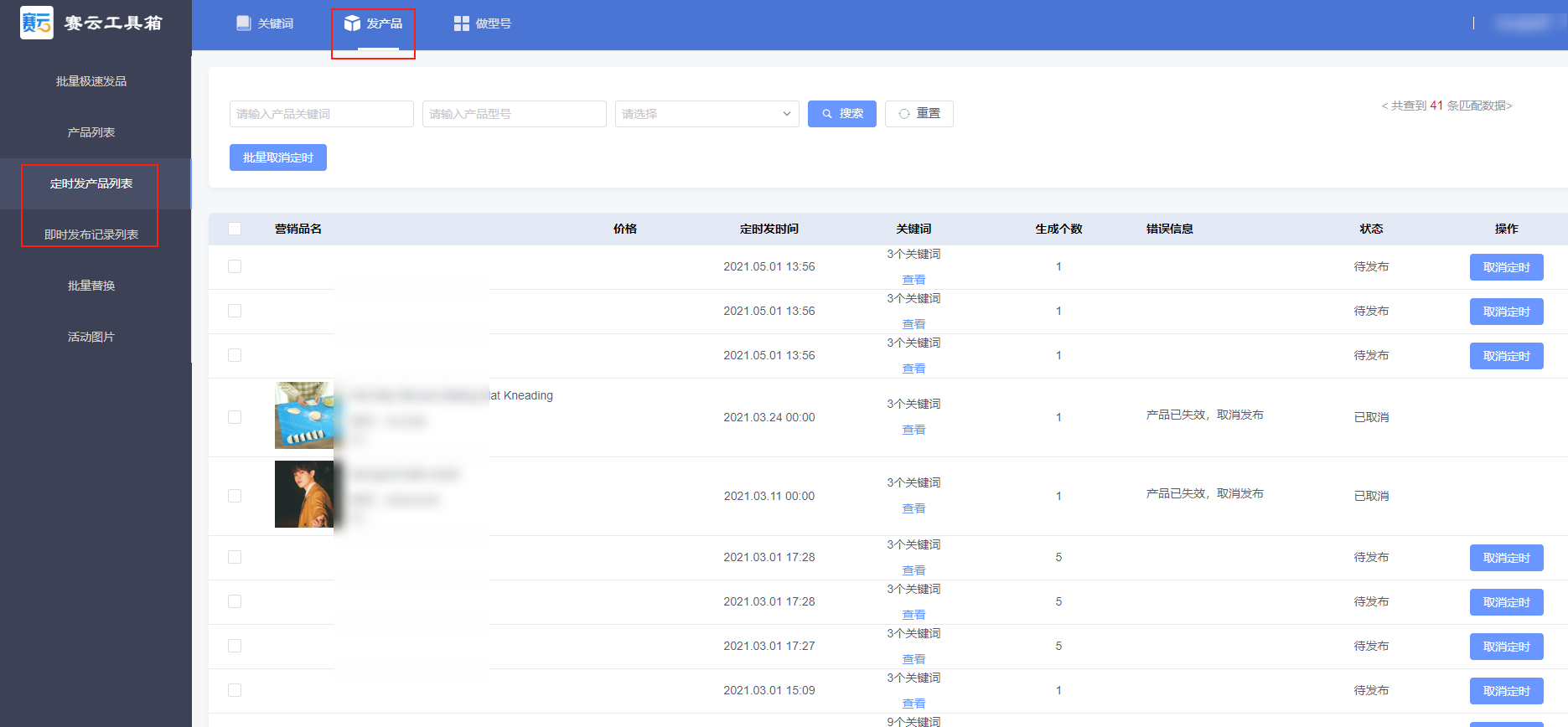Open 批量替换 in the sidebar
This screenshot has height=727, width=1568.
[91, 286]
